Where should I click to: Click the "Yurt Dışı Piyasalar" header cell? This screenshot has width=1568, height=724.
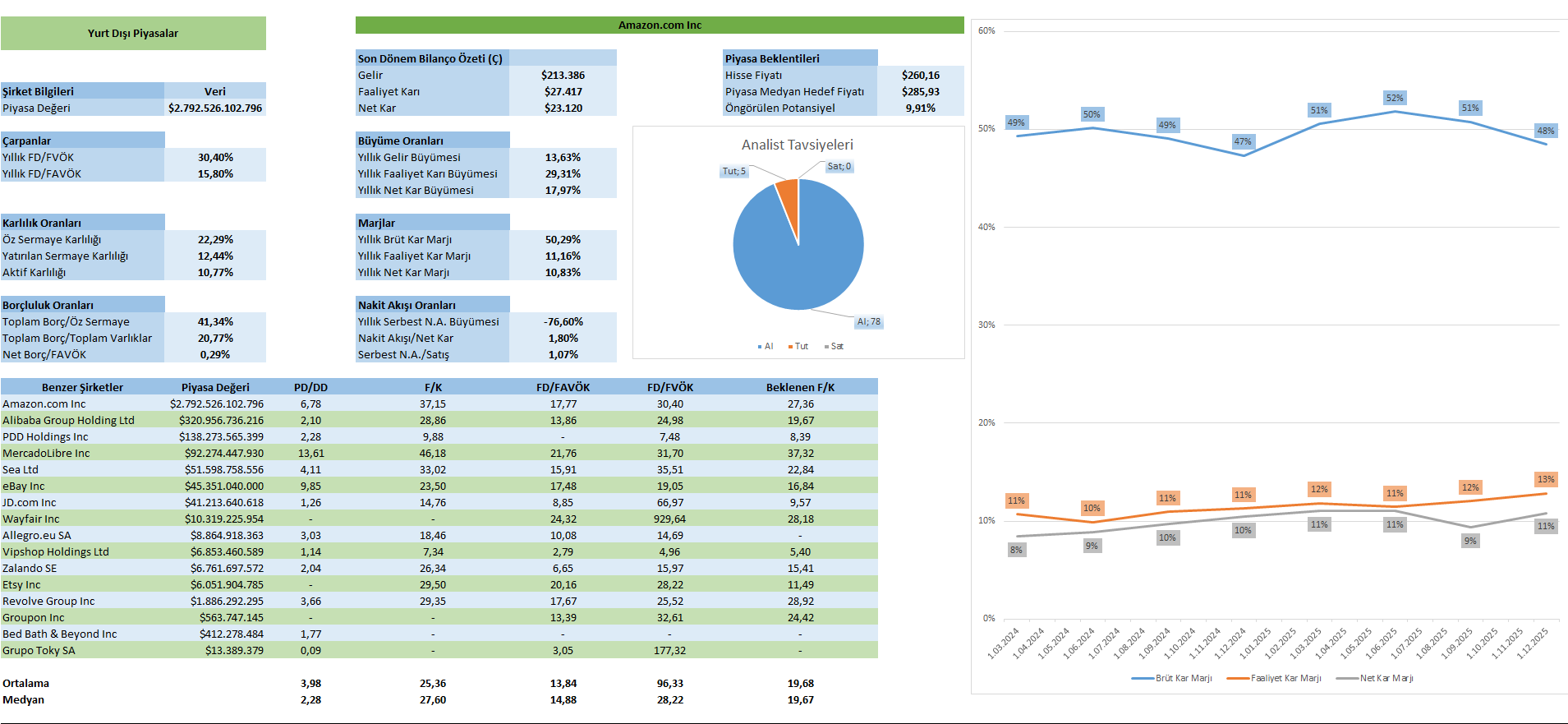click(x=133, y=33)
